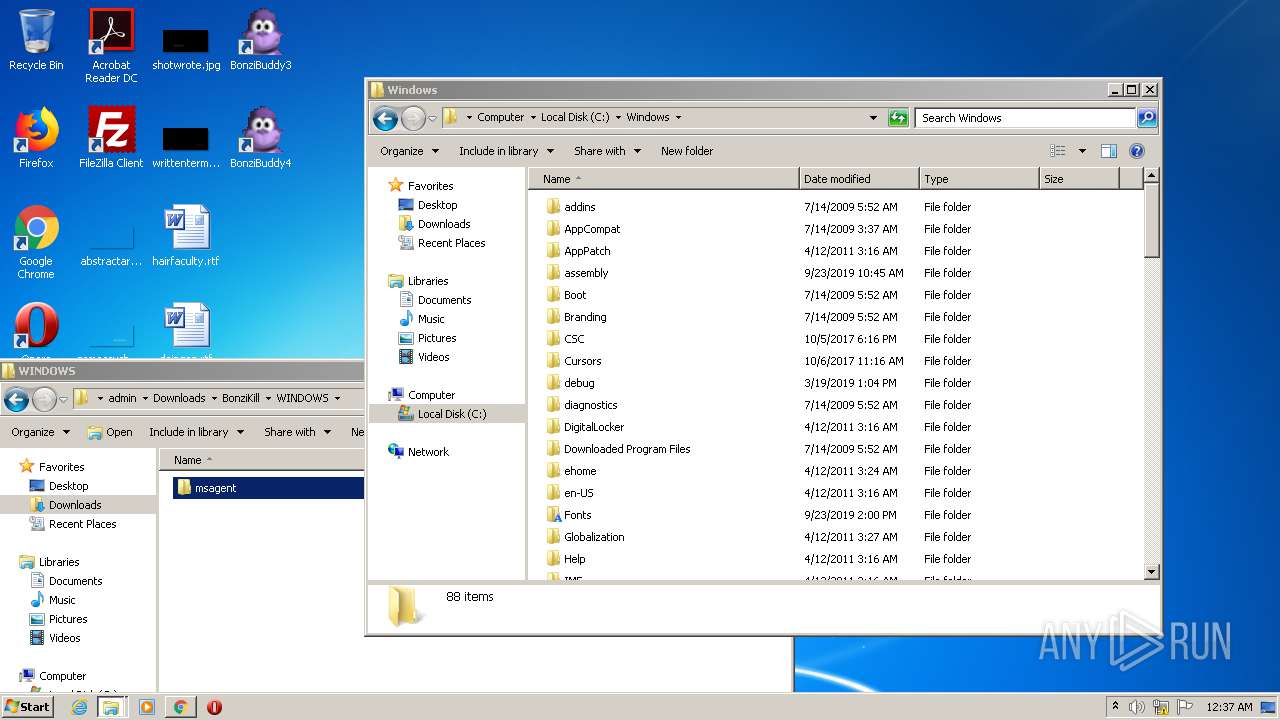Viewport: 1280px width, 720px height.
Task: Open Organize menu in BonziKill WINDOWS window
Action: [40, 432]
